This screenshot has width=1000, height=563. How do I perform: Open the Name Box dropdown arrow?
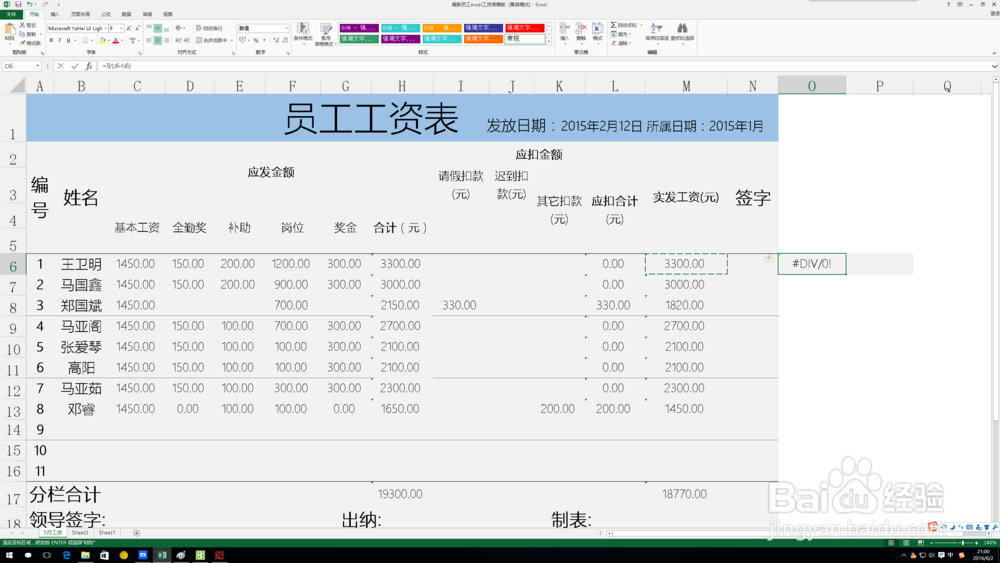click(x=38, y=66)
